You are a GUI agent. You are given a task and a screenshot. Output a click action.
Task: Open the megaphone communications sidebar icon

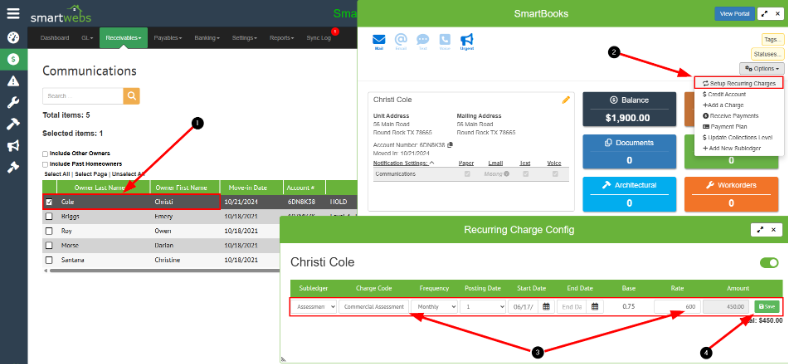point(13,146)
